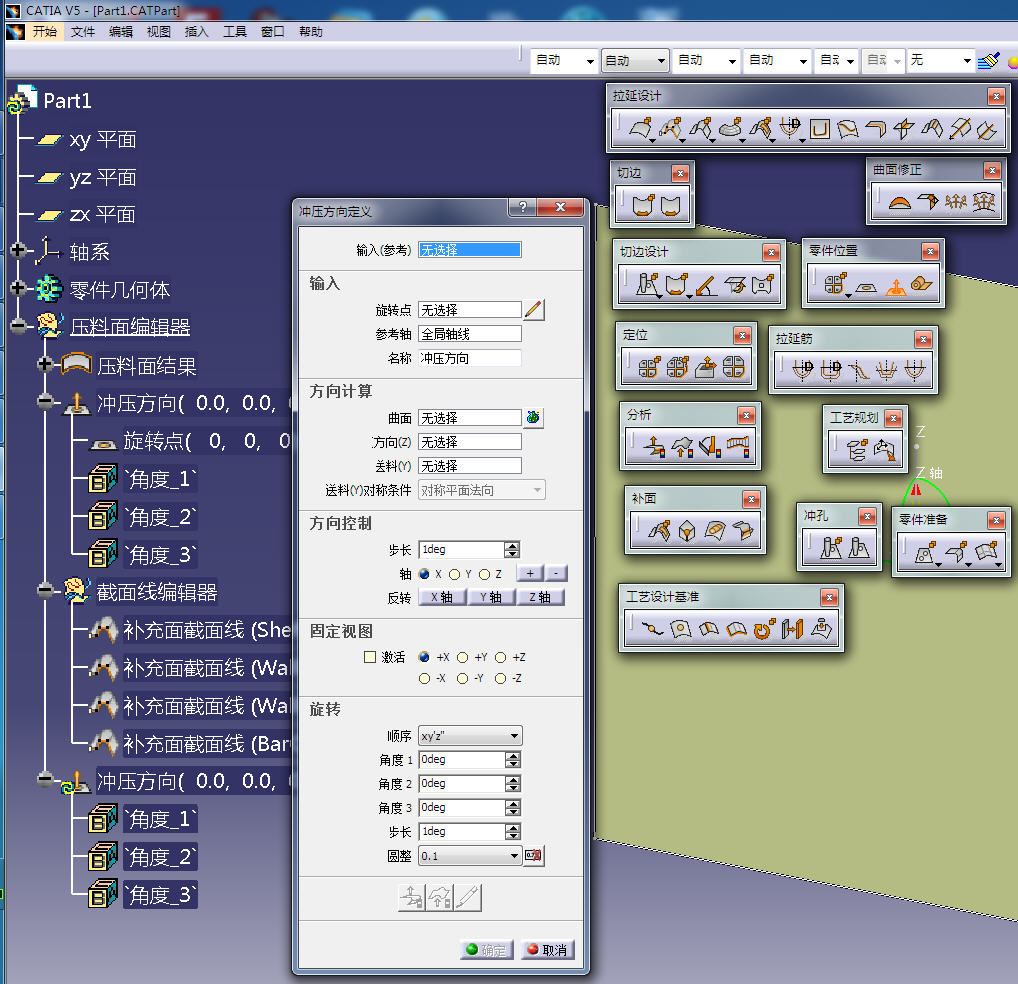This screenshot has width=1018, height=984.
Task: Collapse the 截面线编辑器 tree node
Action: [x=45, y=590]
